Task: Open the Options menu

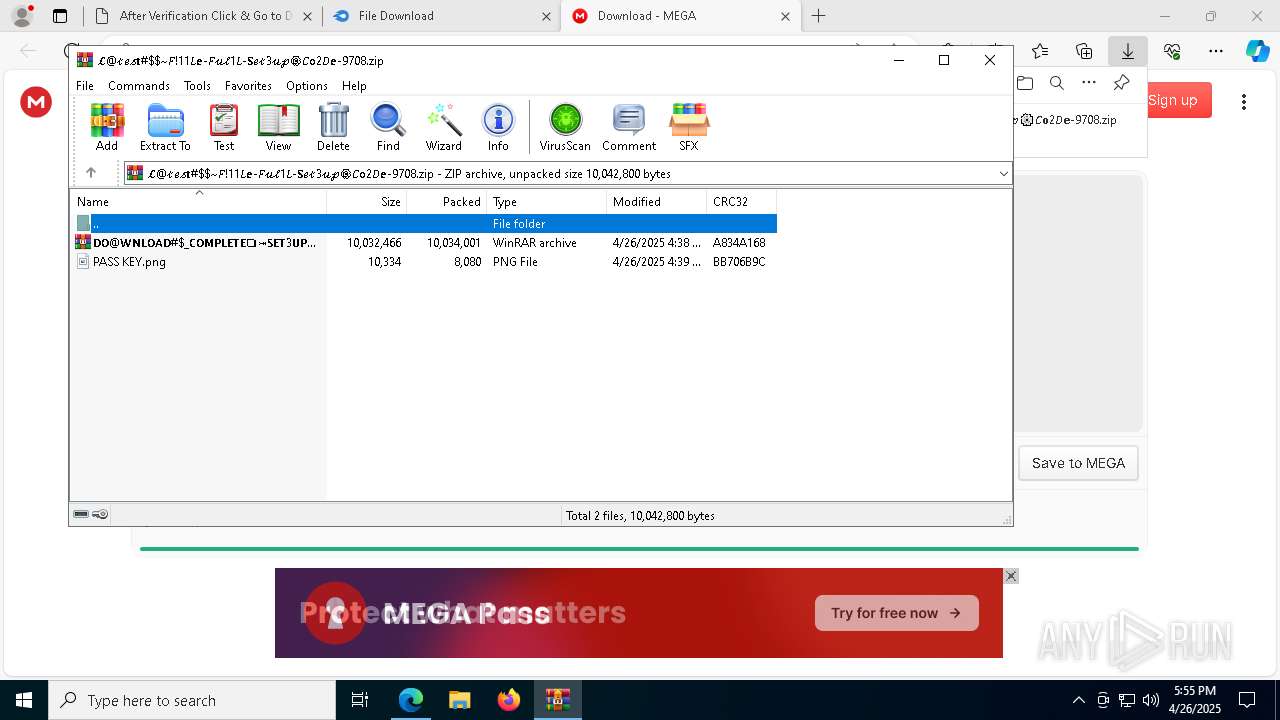Action: click(x=307, y=86)
